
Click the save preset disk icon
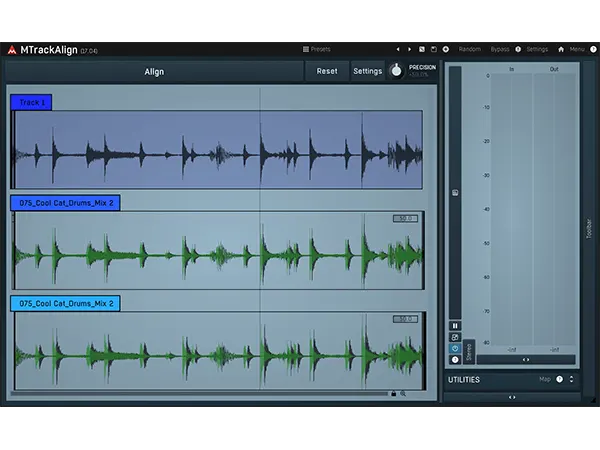[434, 49]
